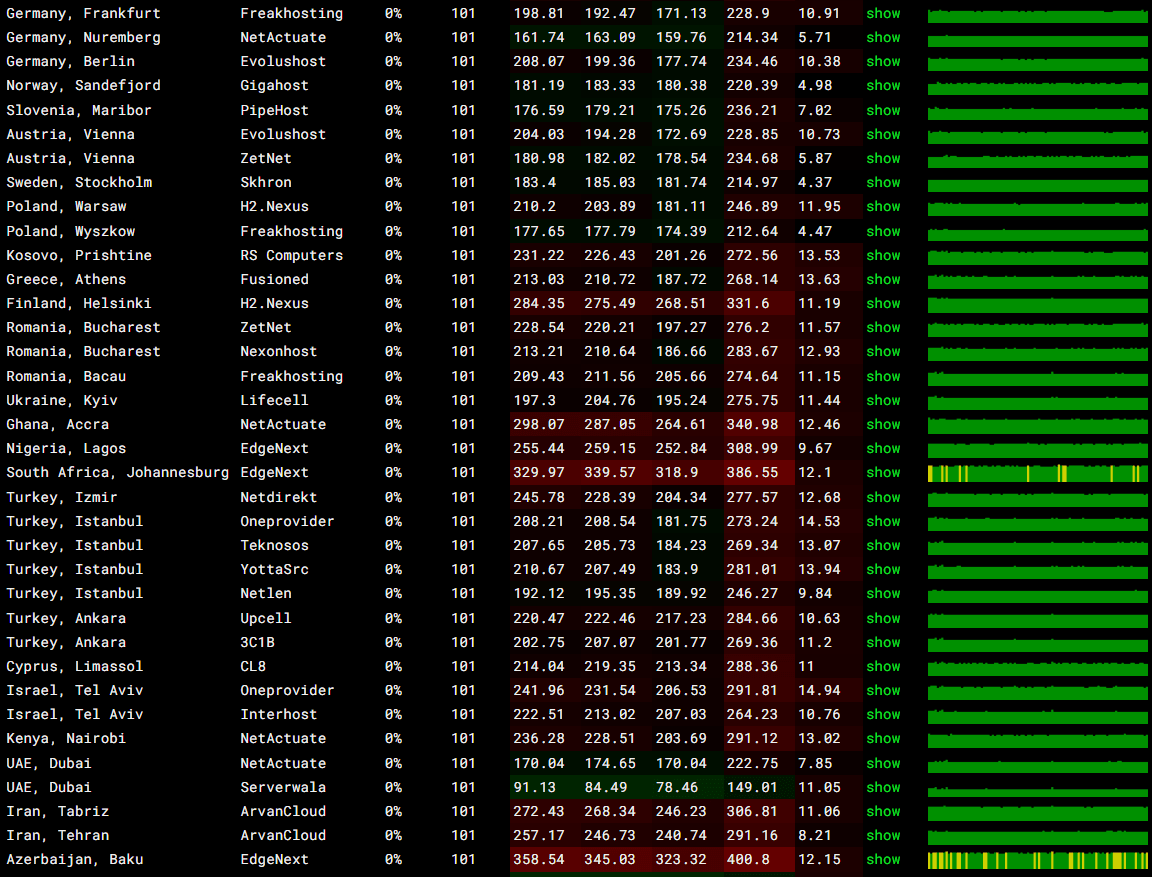Open 'show' for Iran, Tehran ArvanCloud
Image resolution: width=1152 pixels, height=877 pixels.
pyautogui.click(x=883, y=835)
